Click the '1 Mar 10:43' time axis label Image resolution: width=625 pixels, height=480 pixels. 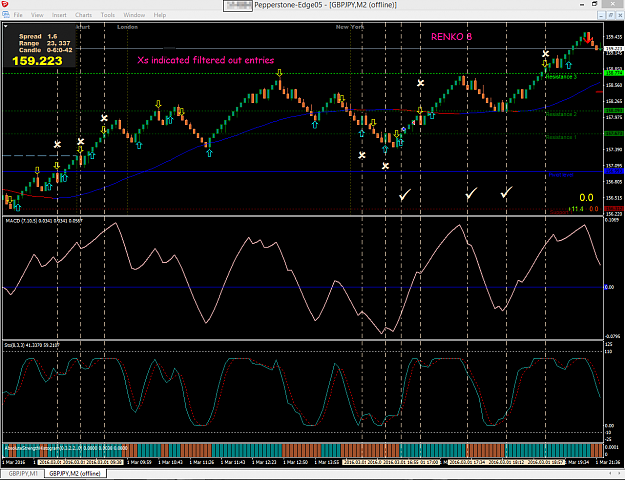click(171, 462)
